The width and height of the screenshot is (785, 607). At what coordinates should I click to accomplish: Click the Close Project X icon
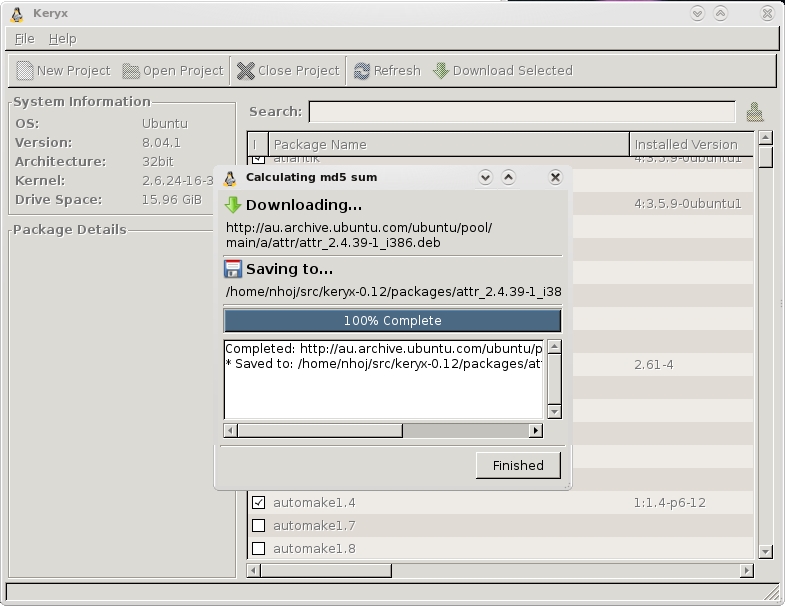point(246,71)
